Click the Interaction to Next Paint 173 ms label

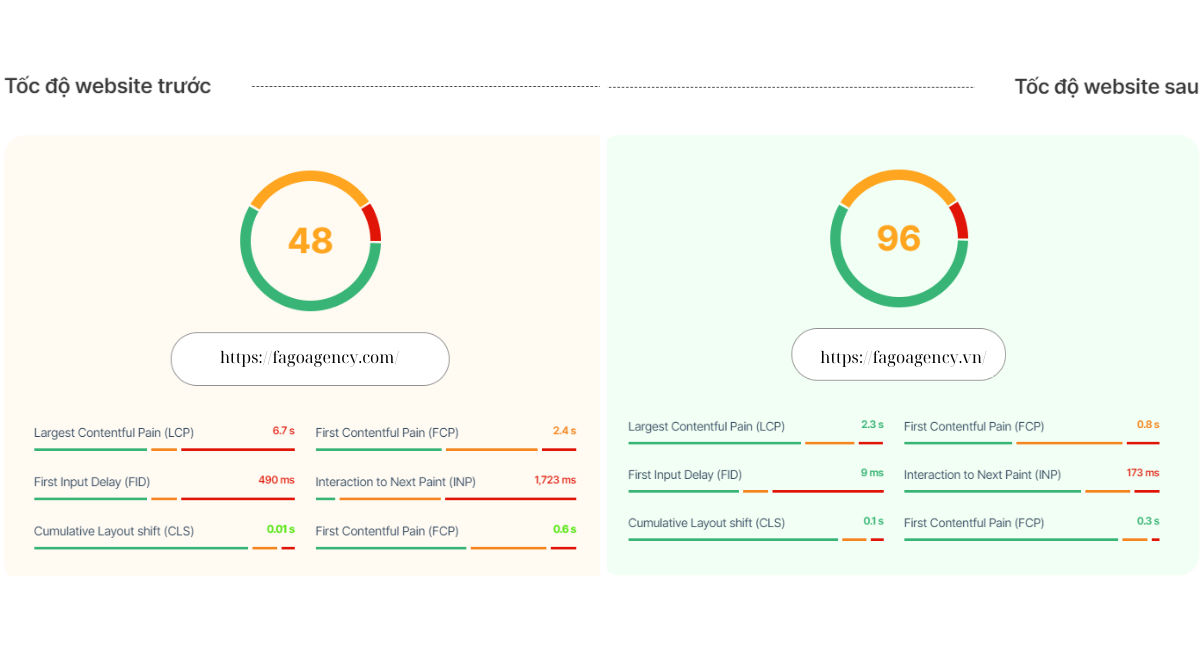coord(983,475)
